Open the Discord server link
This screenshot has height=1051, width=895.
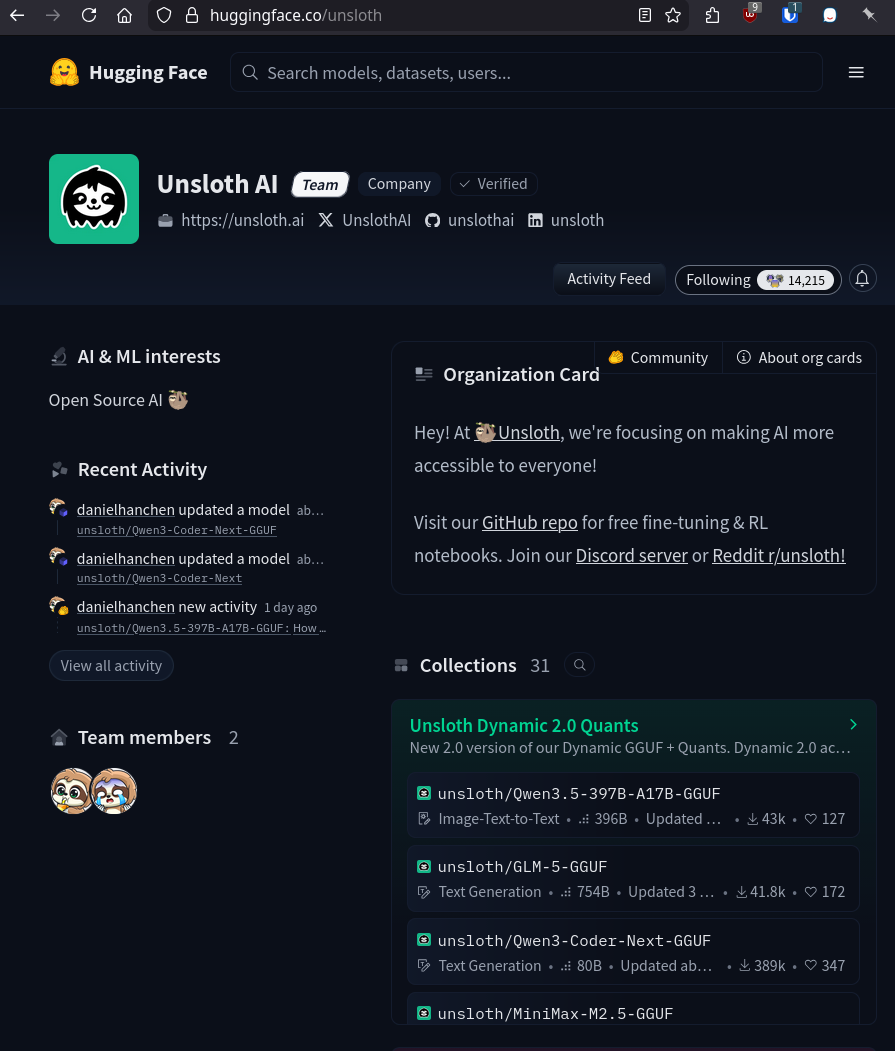pos(632,556)
